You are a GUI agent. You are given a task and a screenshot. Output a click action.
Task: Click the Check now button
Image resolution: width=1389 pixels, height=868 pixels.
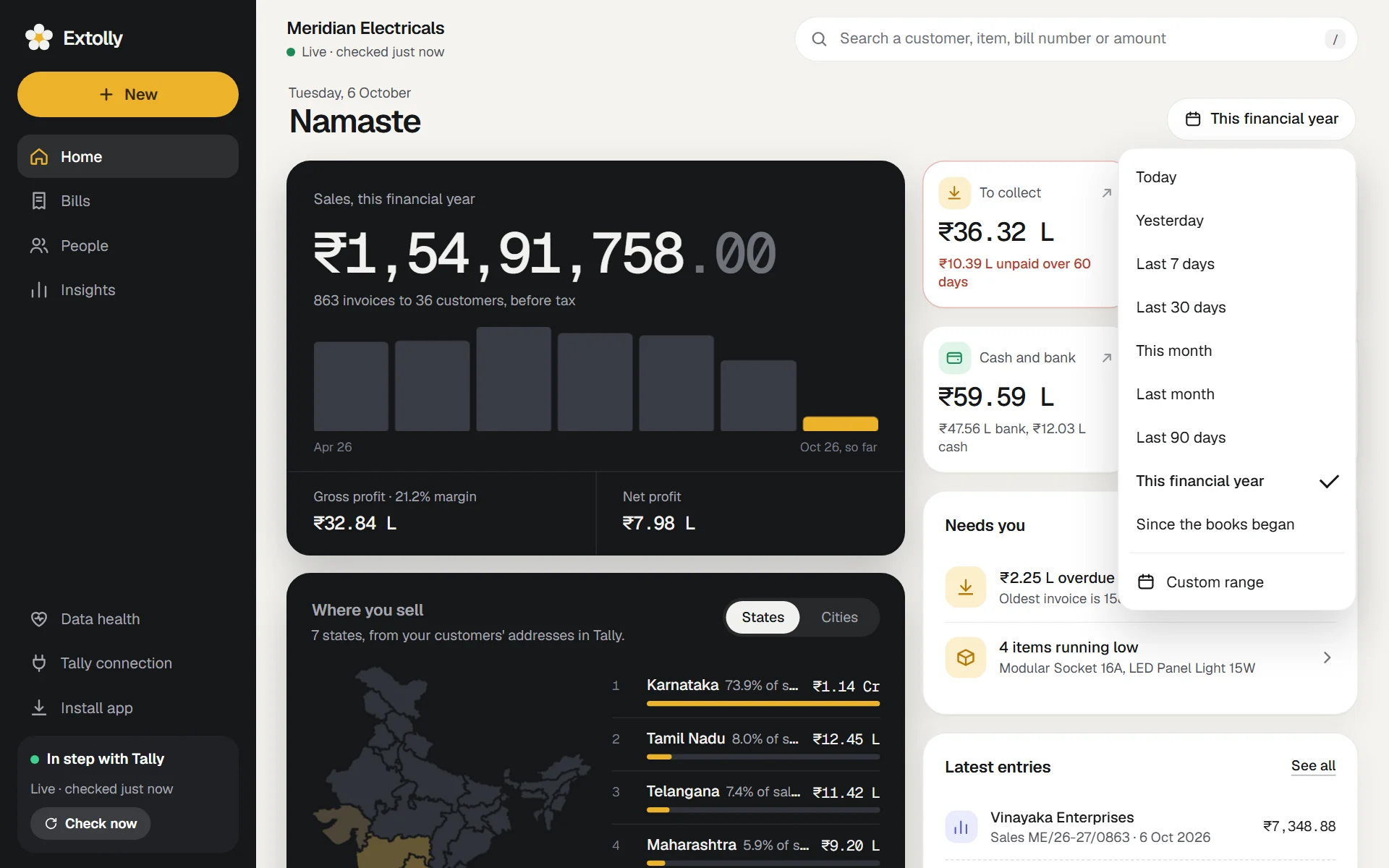[90, 824]
